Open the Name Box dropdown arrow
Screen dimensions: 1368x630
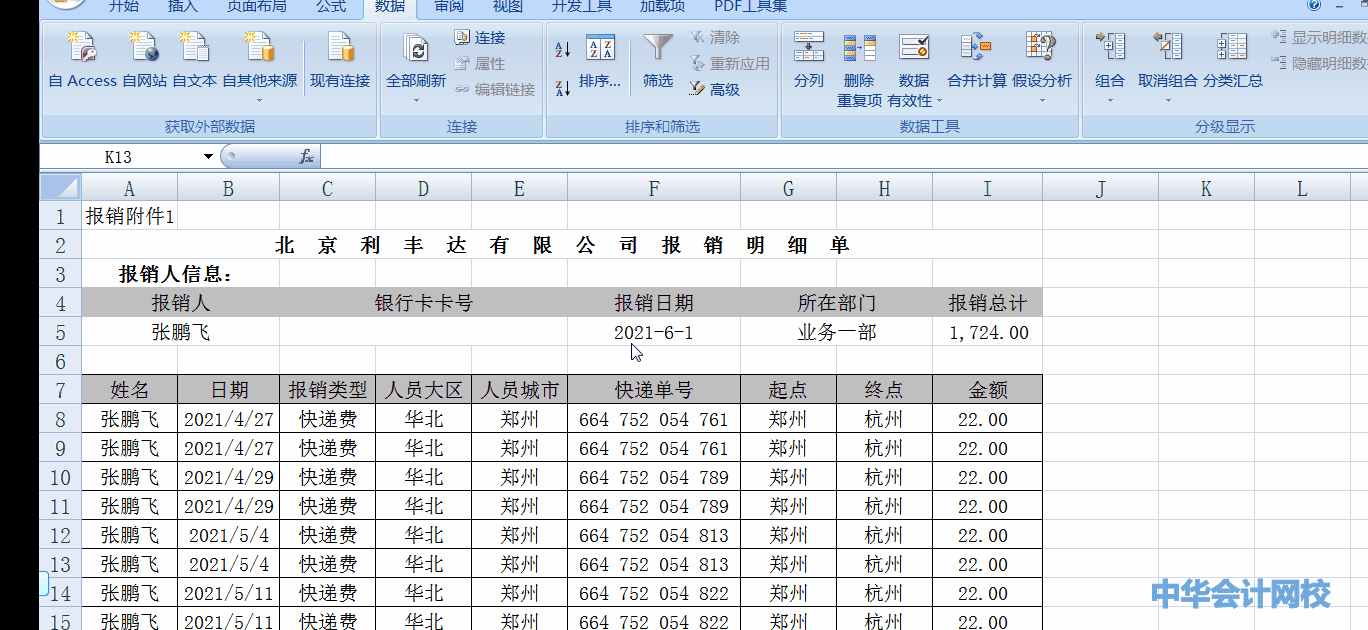tap(208, 157)
